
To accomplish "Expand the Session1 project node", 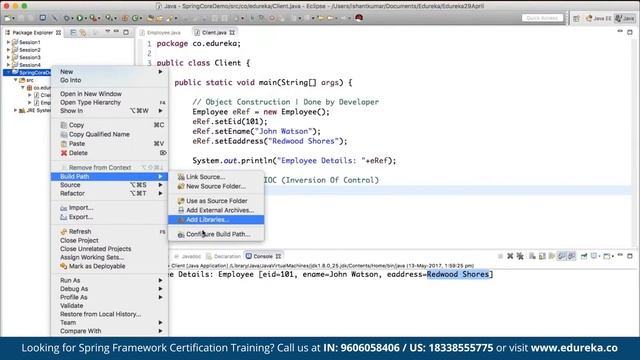I will tap(8, 42).
